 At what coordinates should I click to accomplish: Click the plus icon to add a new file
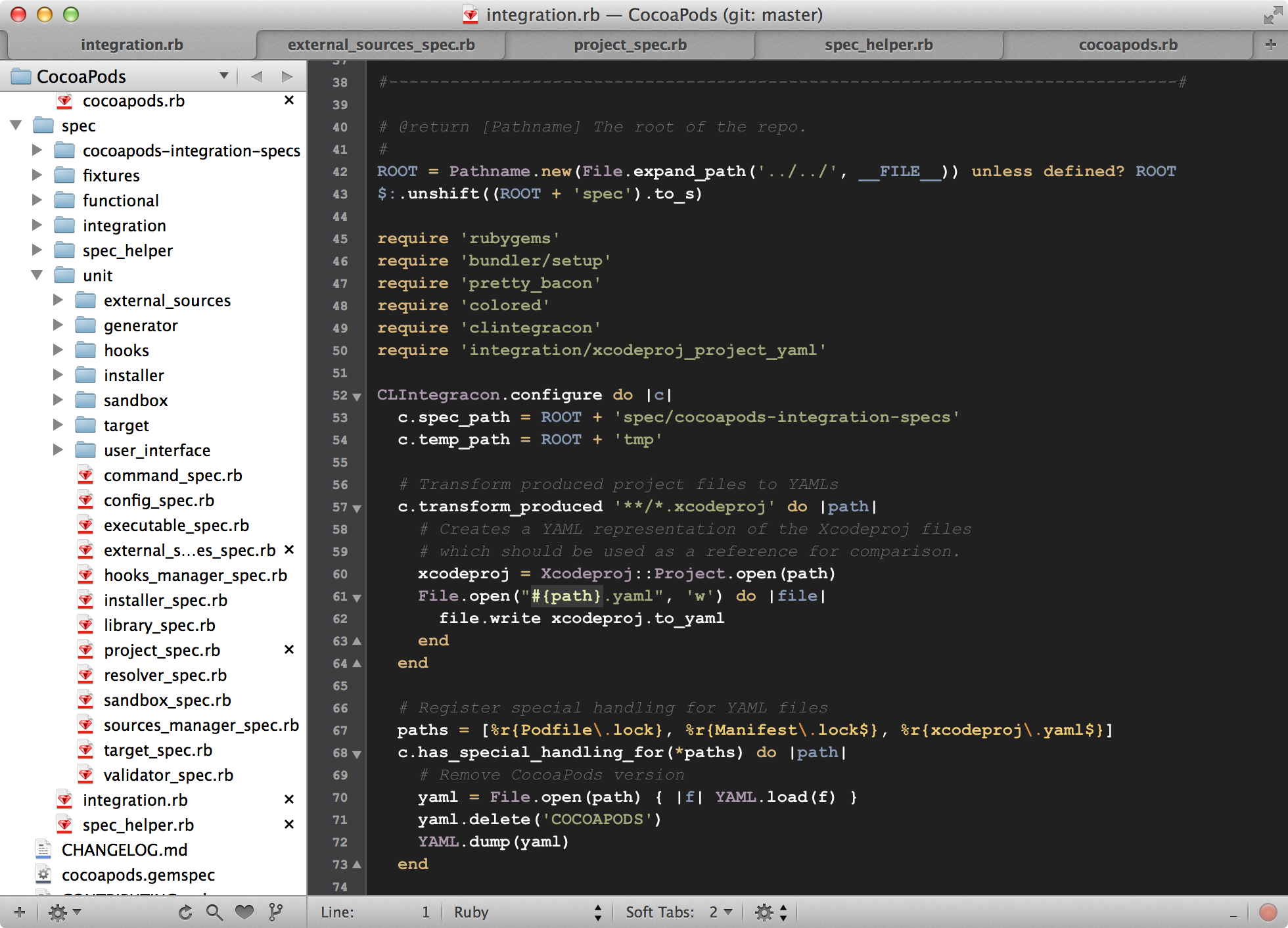[20, 912]
